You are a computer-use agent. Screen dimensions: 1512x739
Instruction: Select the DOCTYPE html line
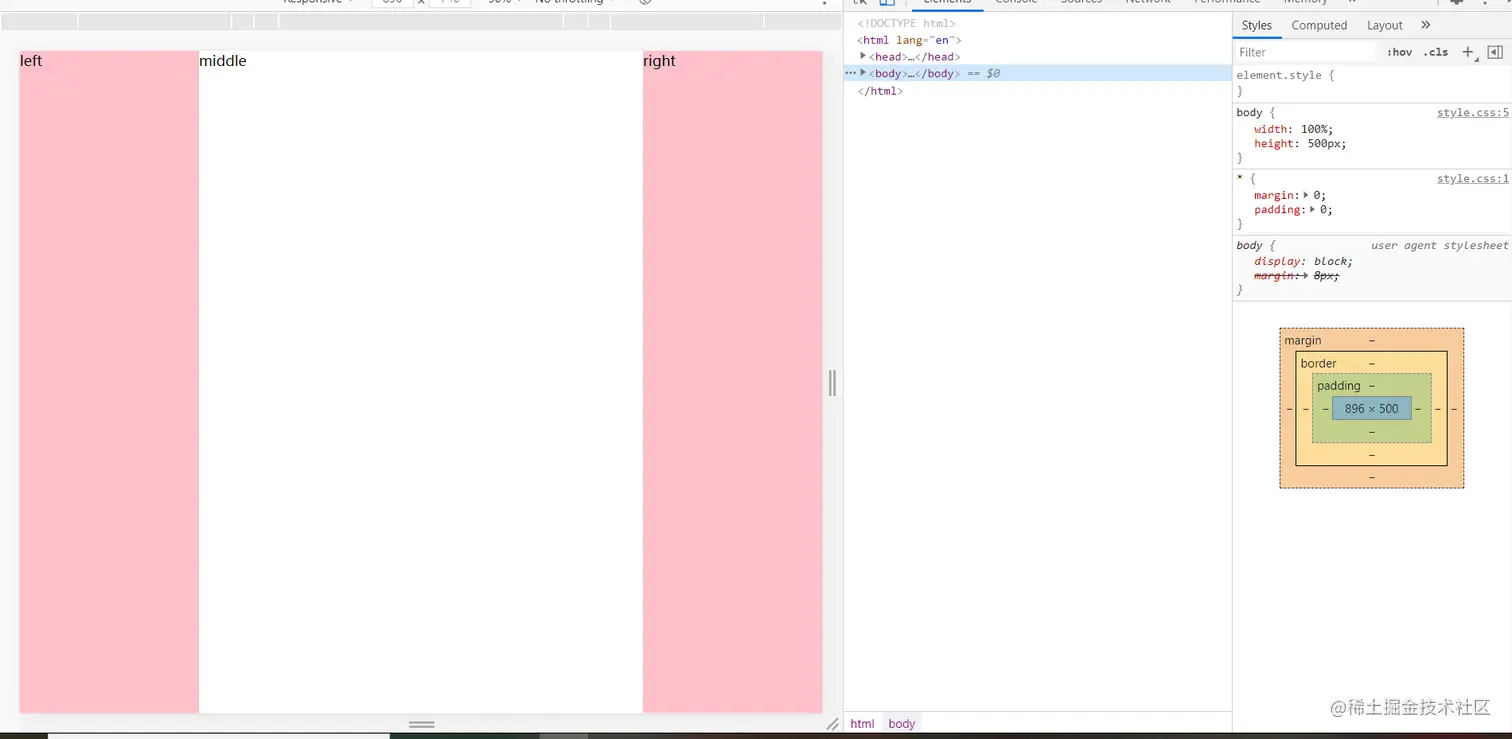[906, 23]
